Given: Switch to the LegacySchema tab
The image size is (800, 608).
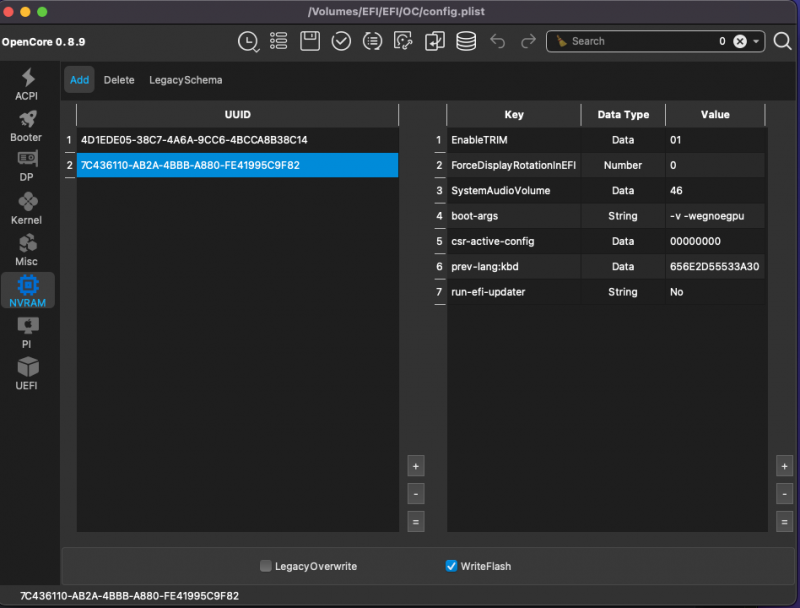Looking at the screenshot, I should tap(186, 80).
